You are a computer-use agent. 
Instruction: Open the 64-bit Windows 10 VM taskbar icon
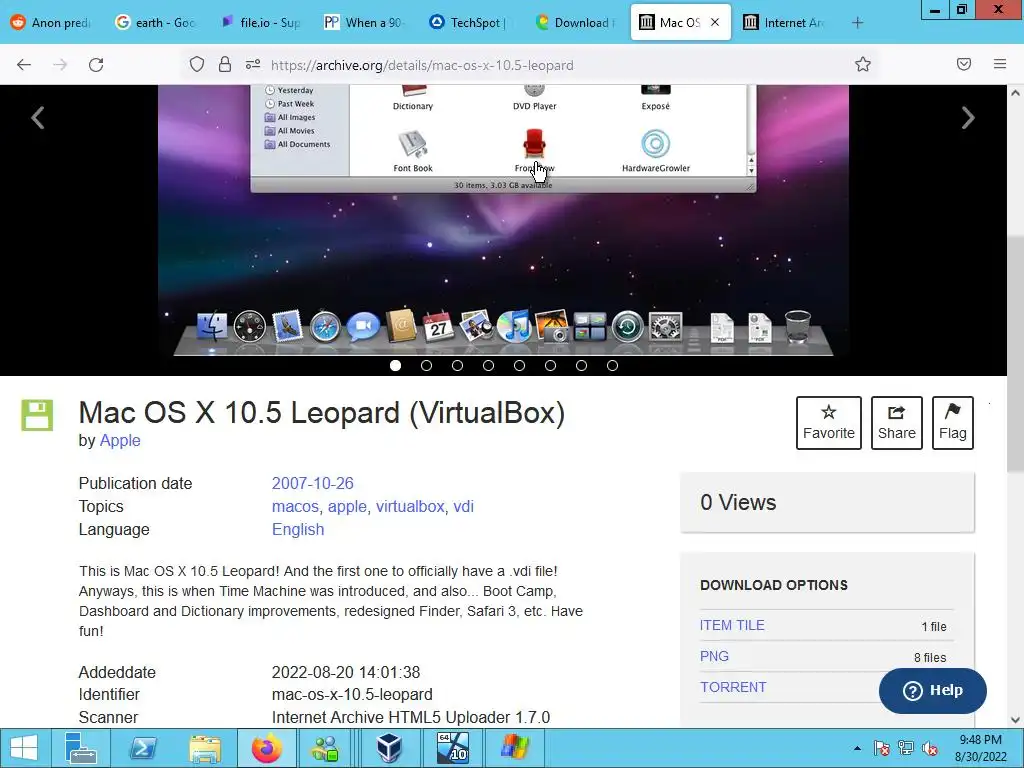(453, 748)
